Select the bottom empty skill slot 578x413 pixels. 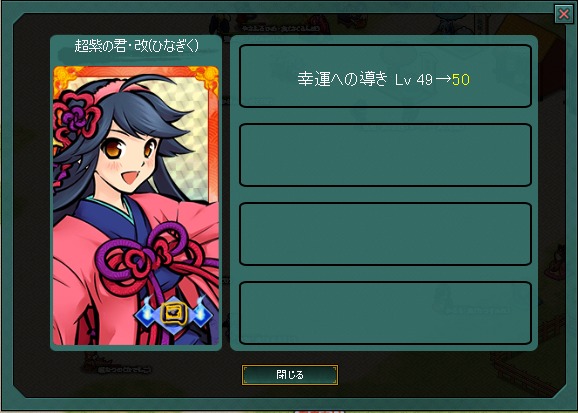tap(385, 313)
